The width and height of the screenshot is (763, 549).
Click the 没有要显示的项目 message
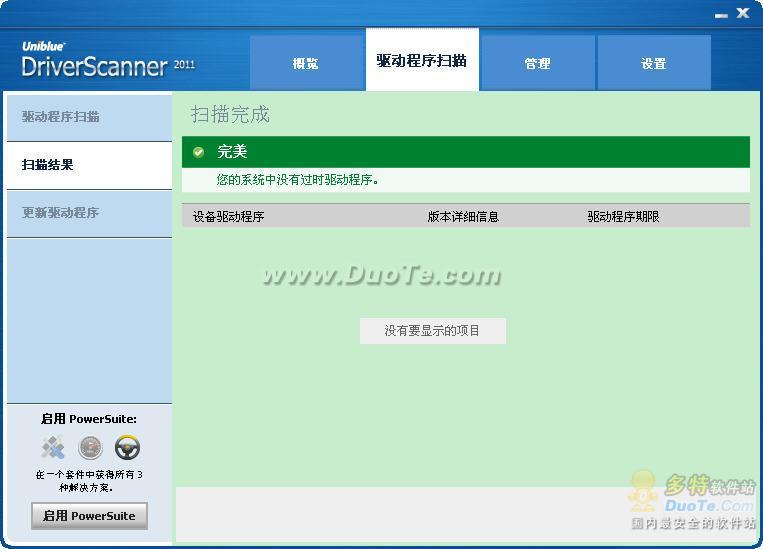tap(433, 331)
